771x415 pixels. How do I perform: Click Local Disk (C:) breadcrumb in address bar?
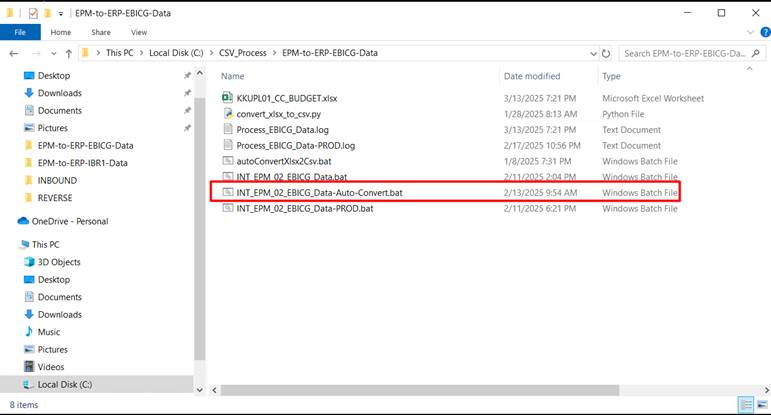tap(176, 53)
